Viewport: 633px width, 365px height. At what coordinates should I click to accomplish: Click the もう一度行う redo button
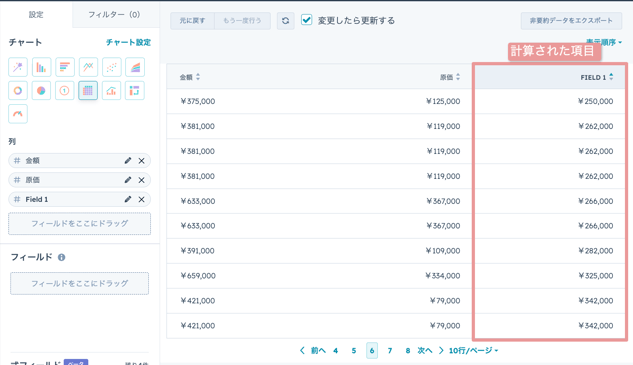(242, 21)
